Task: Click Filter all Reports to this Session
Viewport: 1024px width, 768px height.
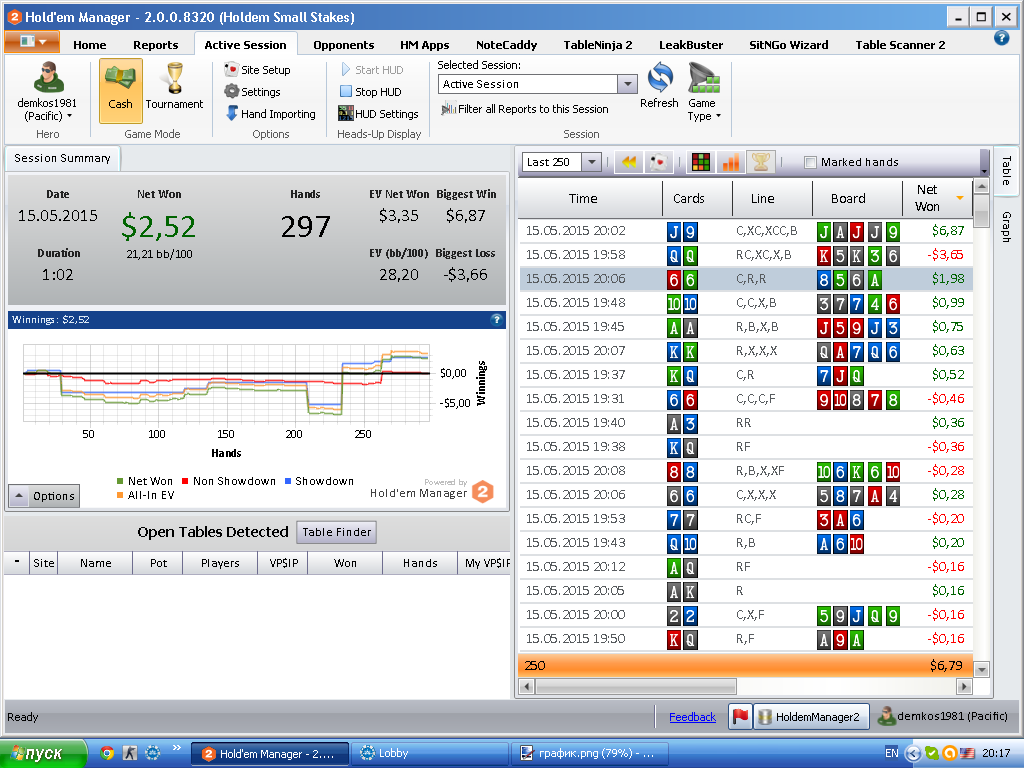Action: point(525,109)
